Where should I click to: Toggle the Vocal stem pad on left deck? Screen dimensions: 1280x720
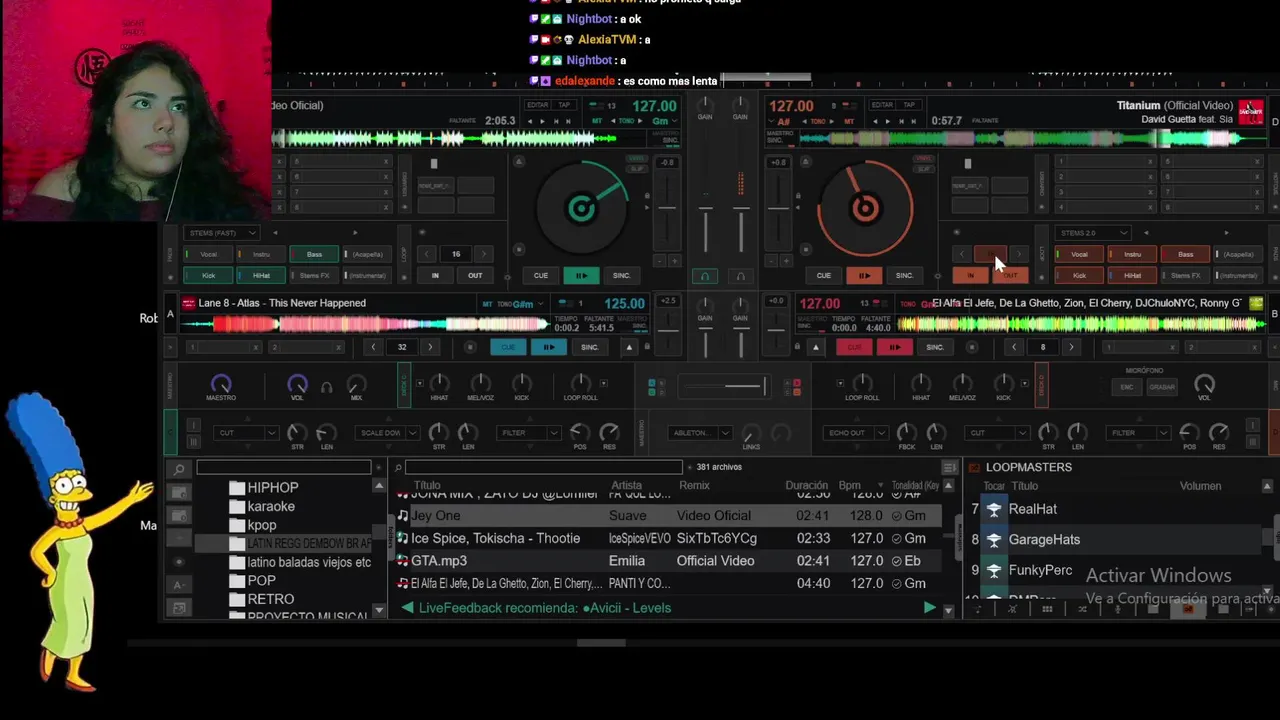[x=209, y=254]
